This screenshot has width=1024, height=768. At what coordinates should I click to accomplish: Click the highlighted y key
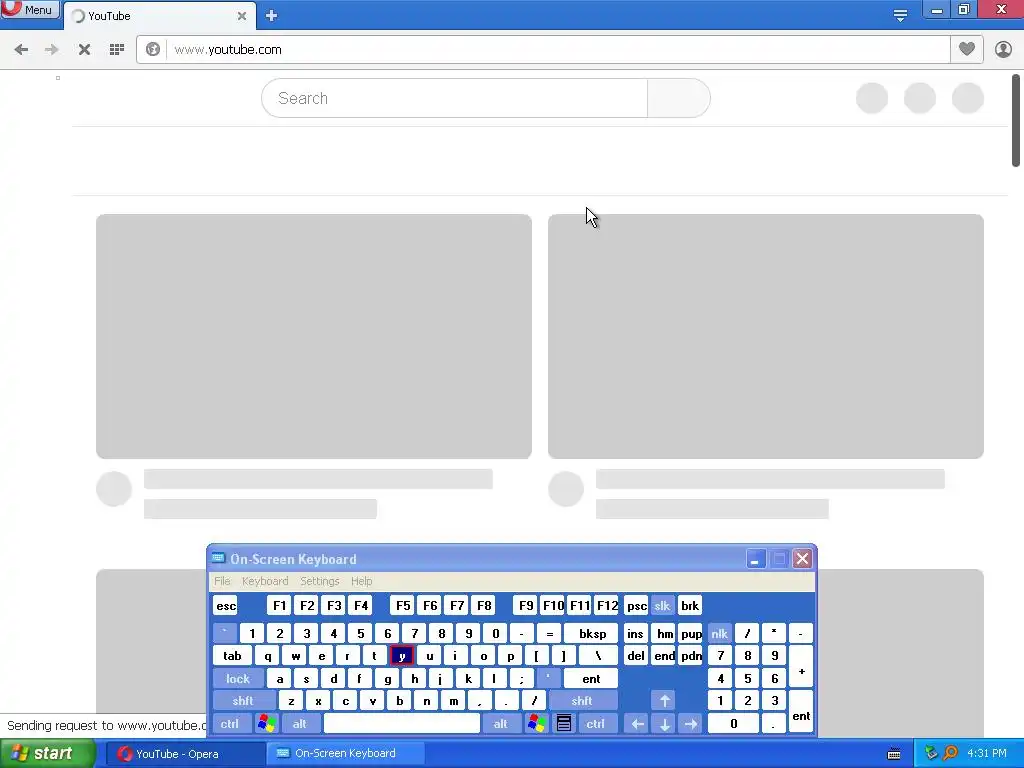402,656
